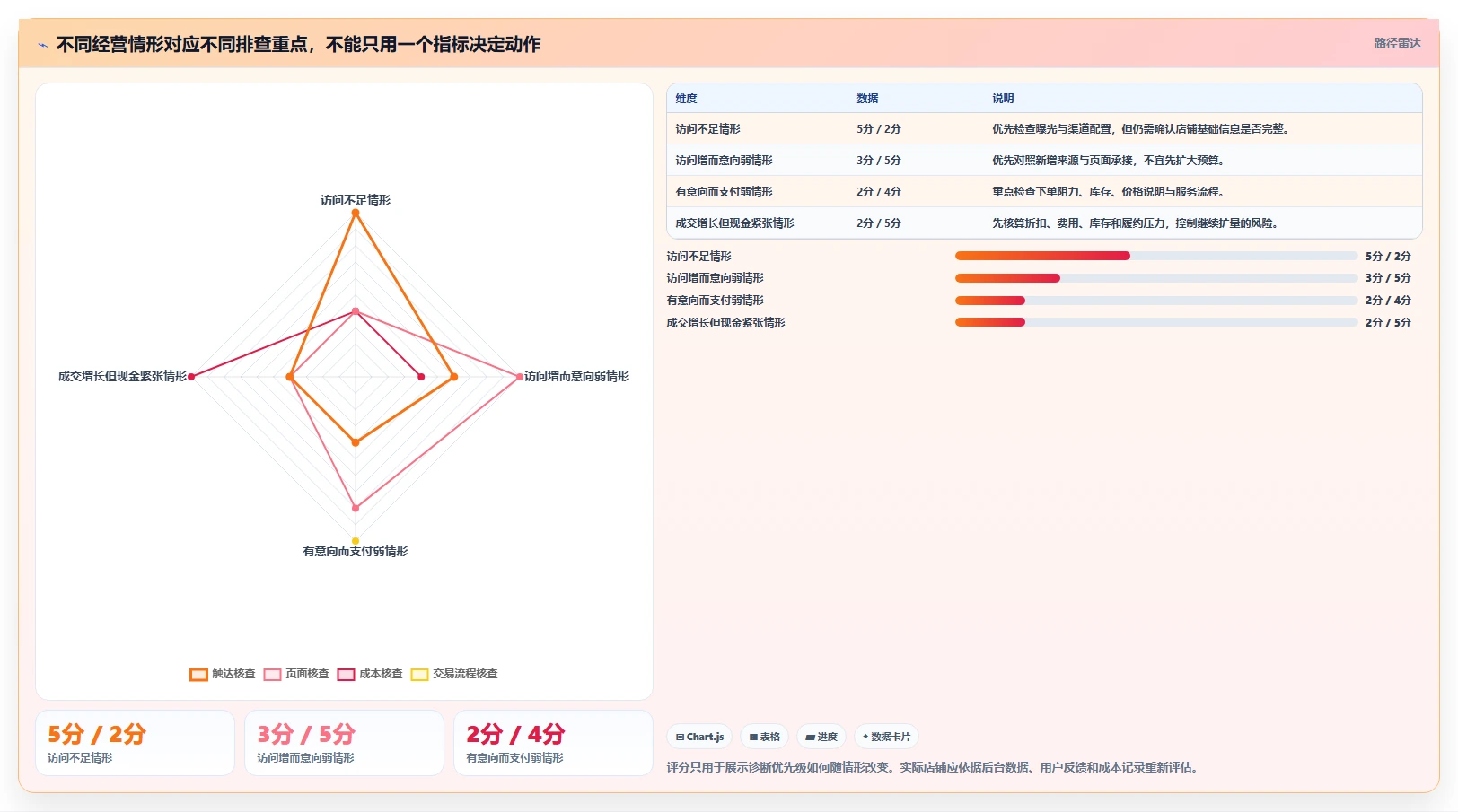
Task: Click progress value 2分 / 4分 at bar end
Action: pos(1388,301)
